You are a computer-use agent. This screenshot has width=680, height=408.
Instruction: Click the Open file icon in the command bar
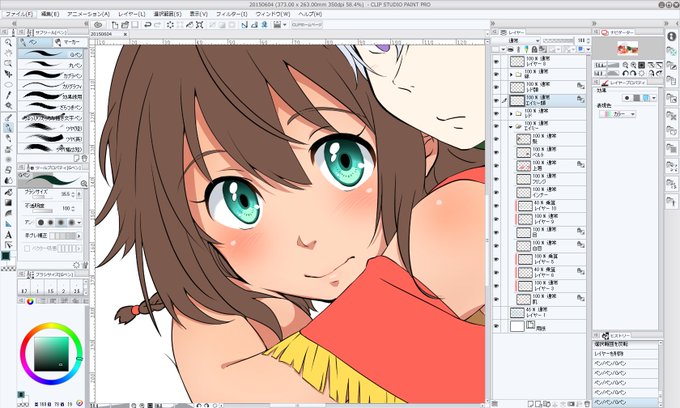[x=125, y=25]
